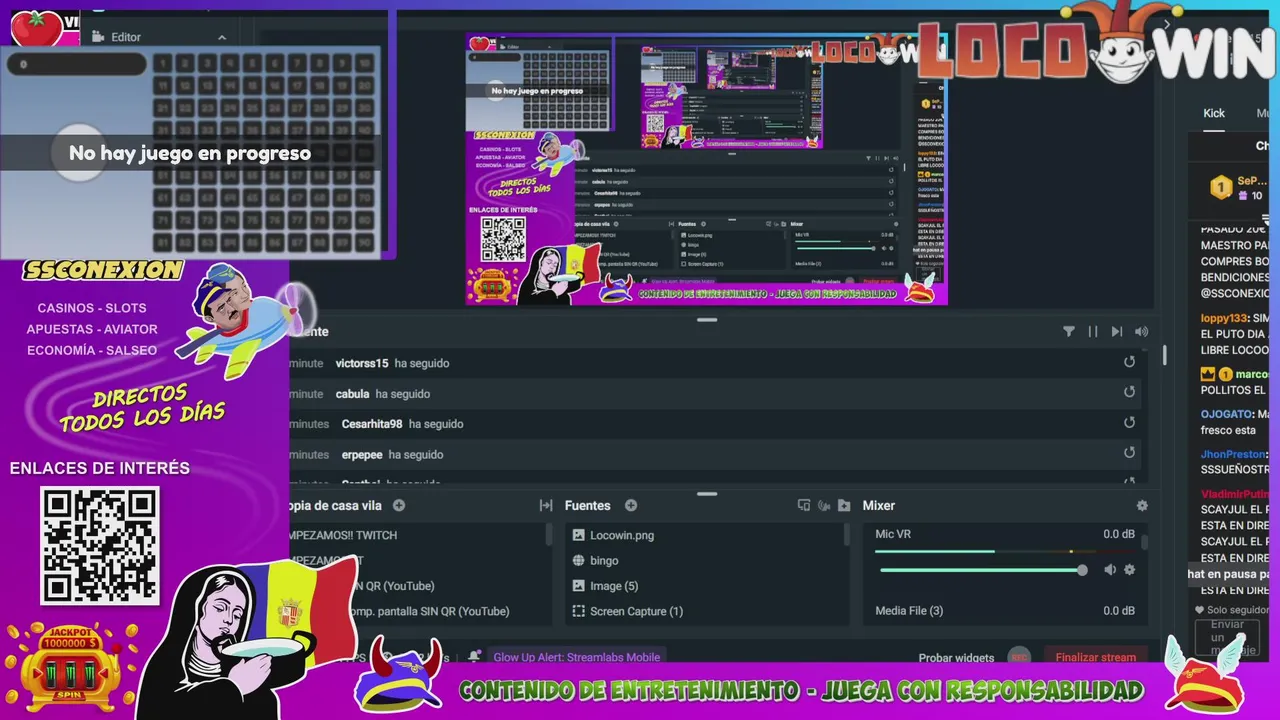This screenshot has width=1280, height=720.
Task: Click the Screen Capture (1) dashed-box icon
Action: pos(578,611)
